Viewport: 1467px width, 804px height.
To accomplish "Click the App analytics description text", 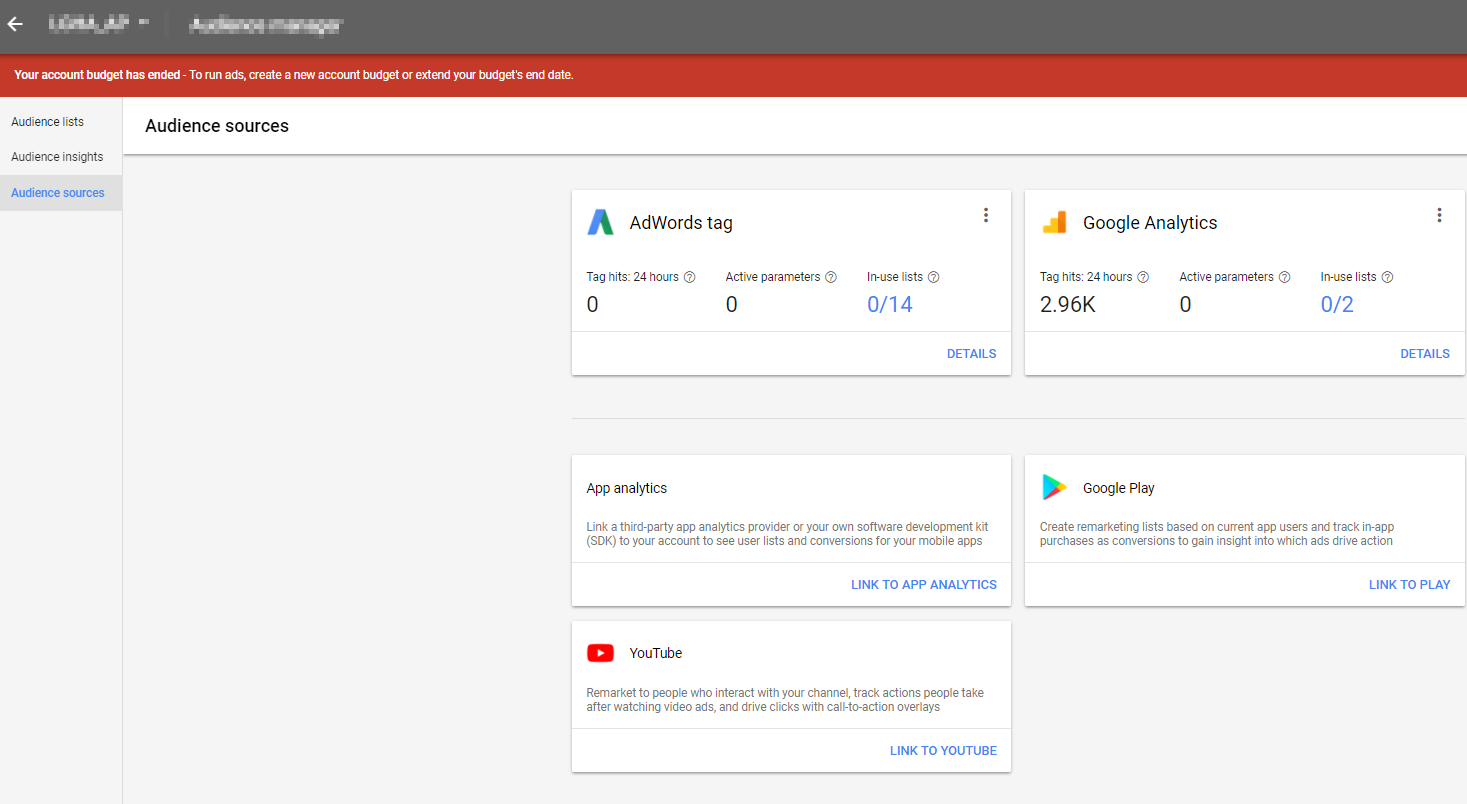I will 785,534.
